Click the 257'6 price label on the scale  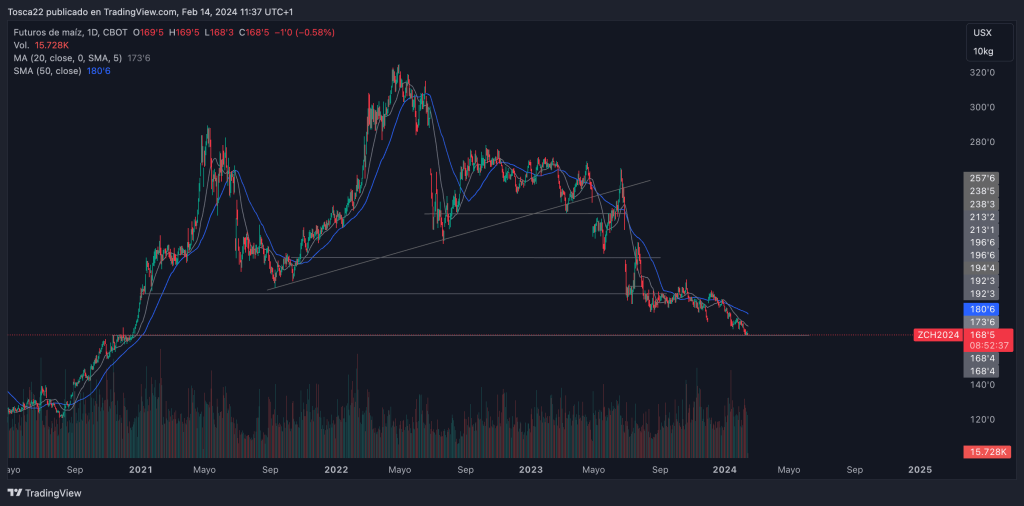pos(982,178)
